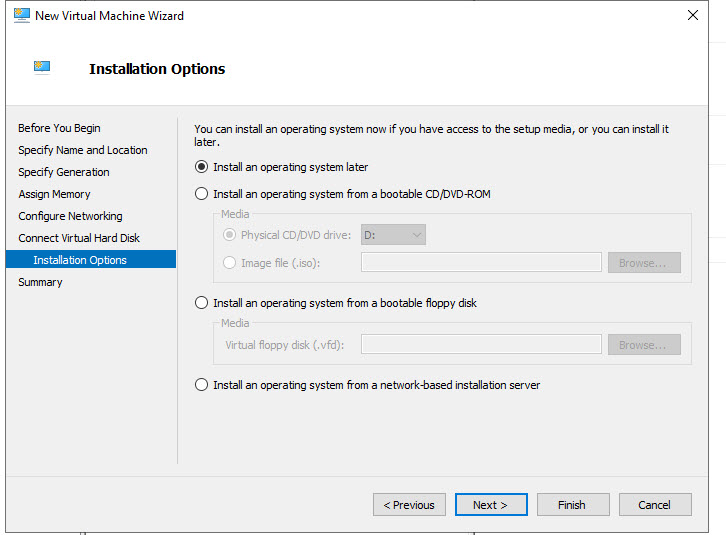Click the virtual machine icon beside Installation Options
The height and width of the screenshot is (535, 726).
pyautogui.click(x=42, y=68)
